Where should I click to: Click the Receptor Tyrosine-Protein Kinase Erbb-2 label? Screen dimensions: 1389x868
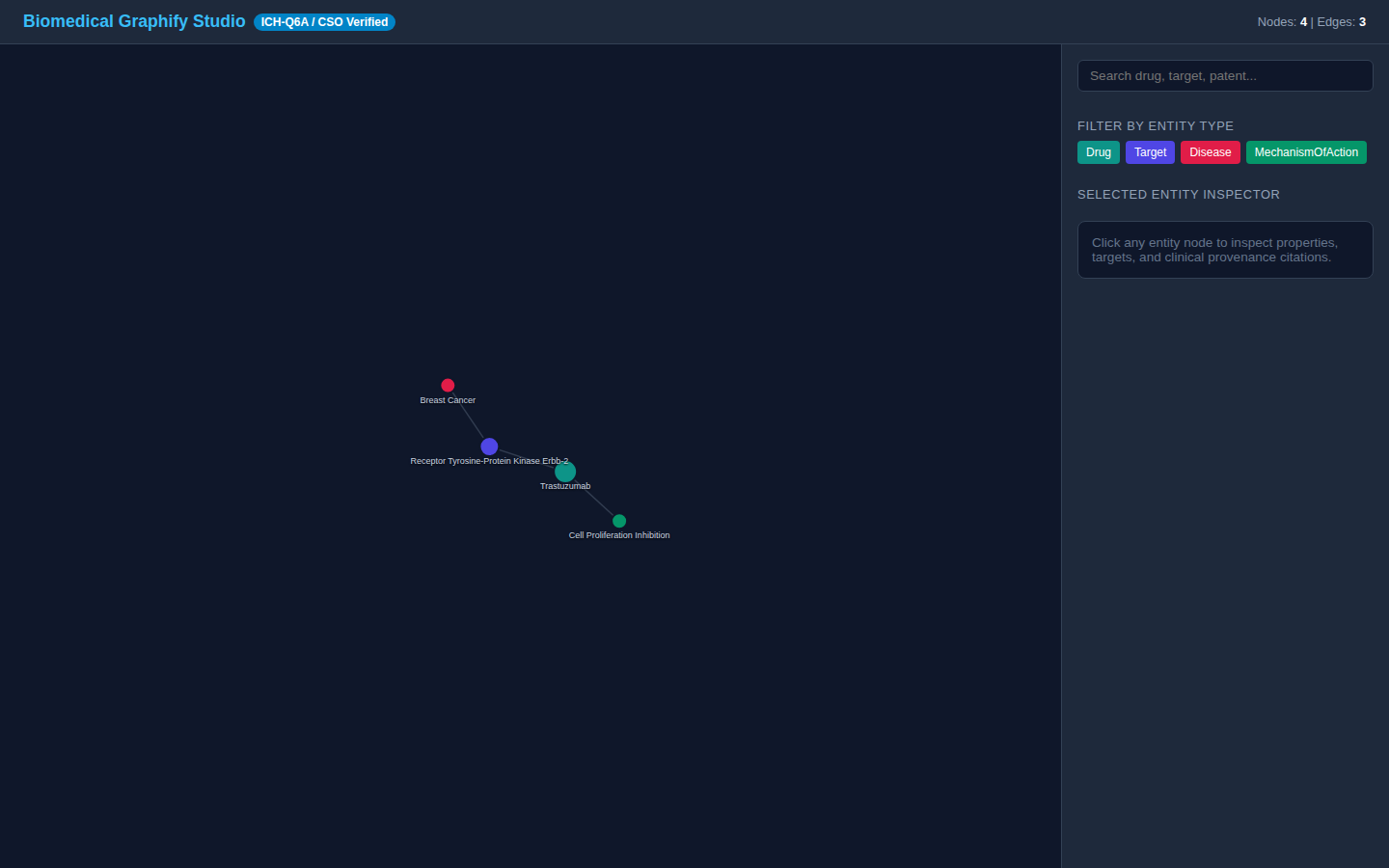(x=489, y=461)
